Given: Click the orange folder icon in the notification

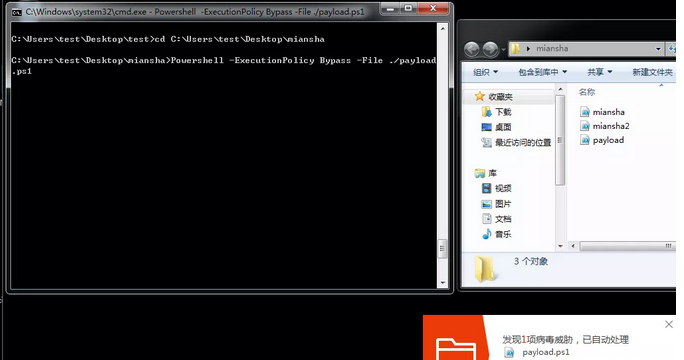Looking at the screenshot, I should point(456,348).
